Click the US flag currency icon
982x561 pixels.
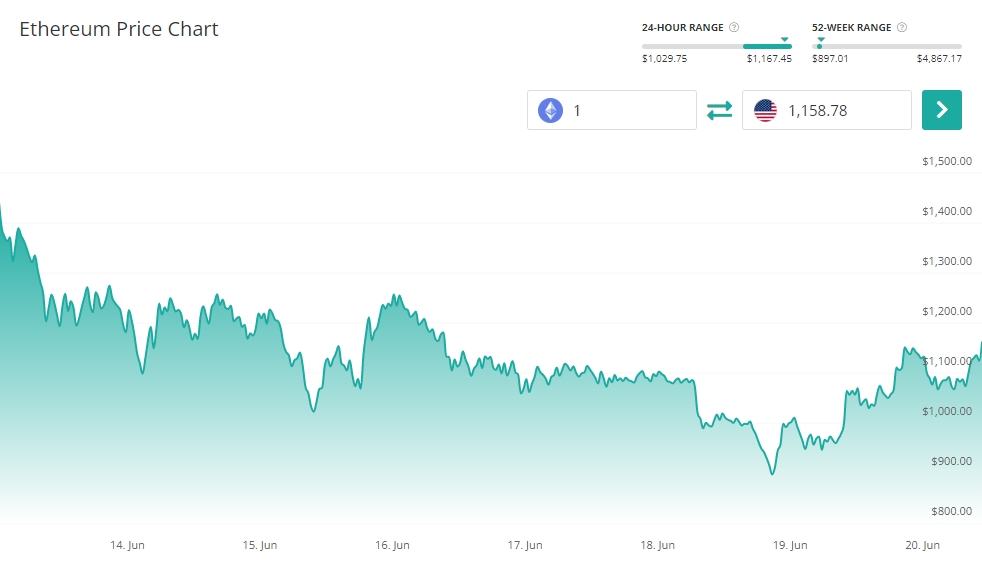point(765,110)
